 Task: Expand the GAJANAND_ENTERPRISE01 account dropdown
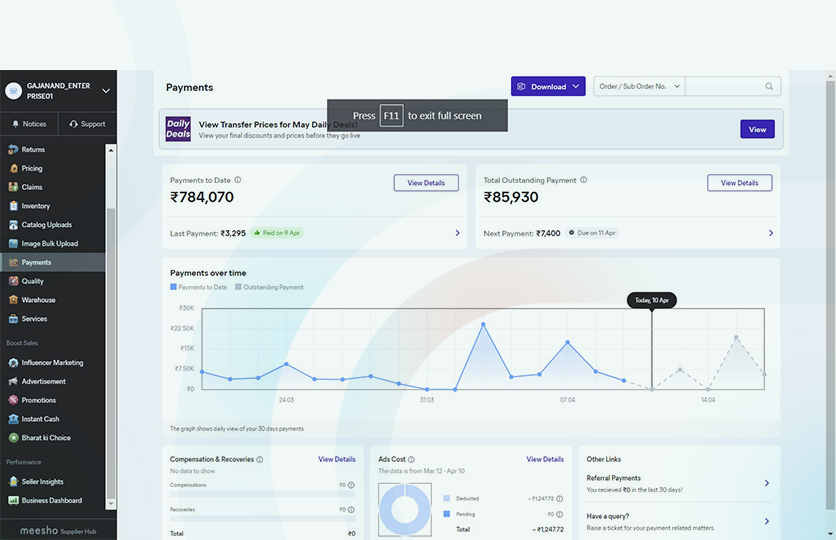click(106, 91)
